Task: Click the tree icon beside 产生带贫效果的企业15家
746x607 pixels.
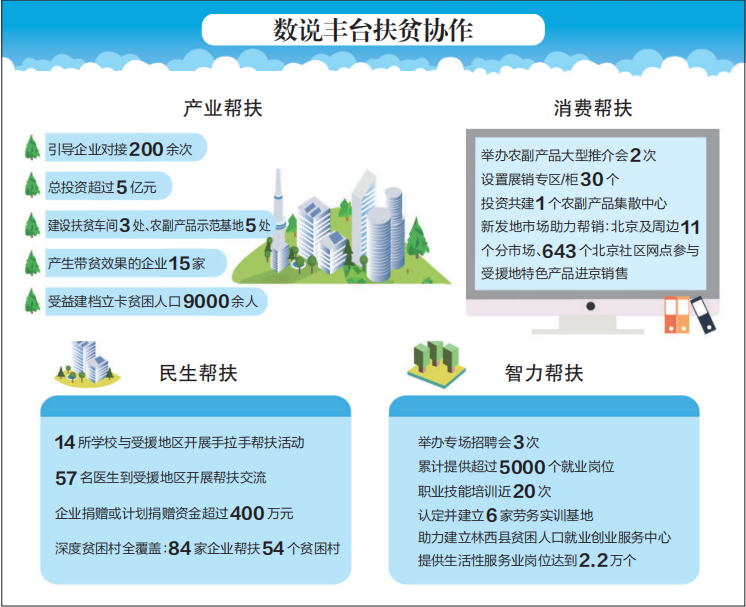Action: [32, 263]
